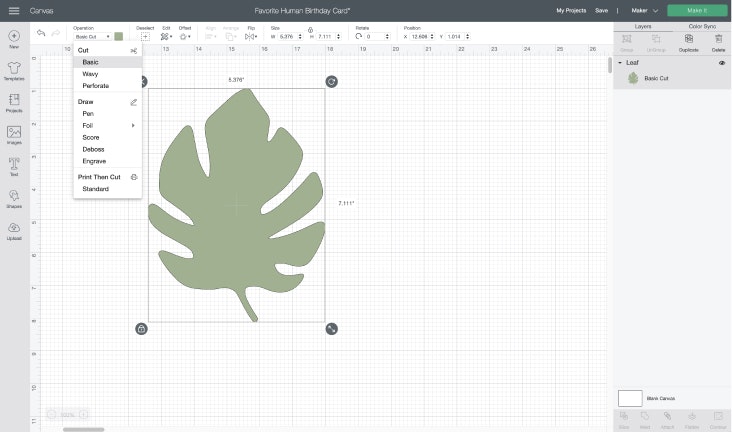Screen dimensions: 732x432
Task: Click the Blank Canvas white swatch
Action: pyautogui.click(x=630, y=398)
